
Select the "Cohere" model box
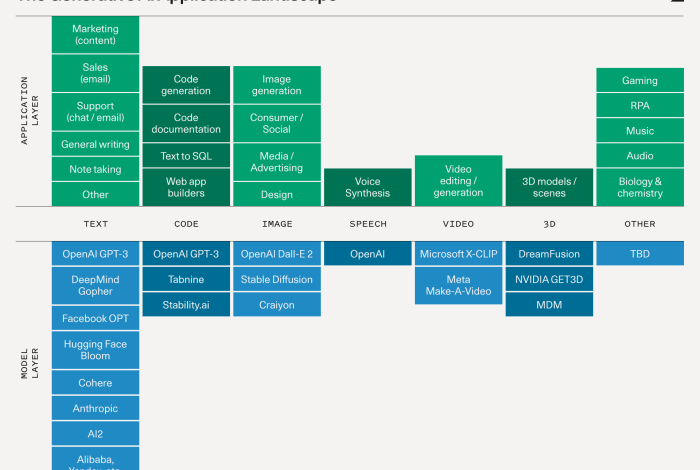pos(96,383)
